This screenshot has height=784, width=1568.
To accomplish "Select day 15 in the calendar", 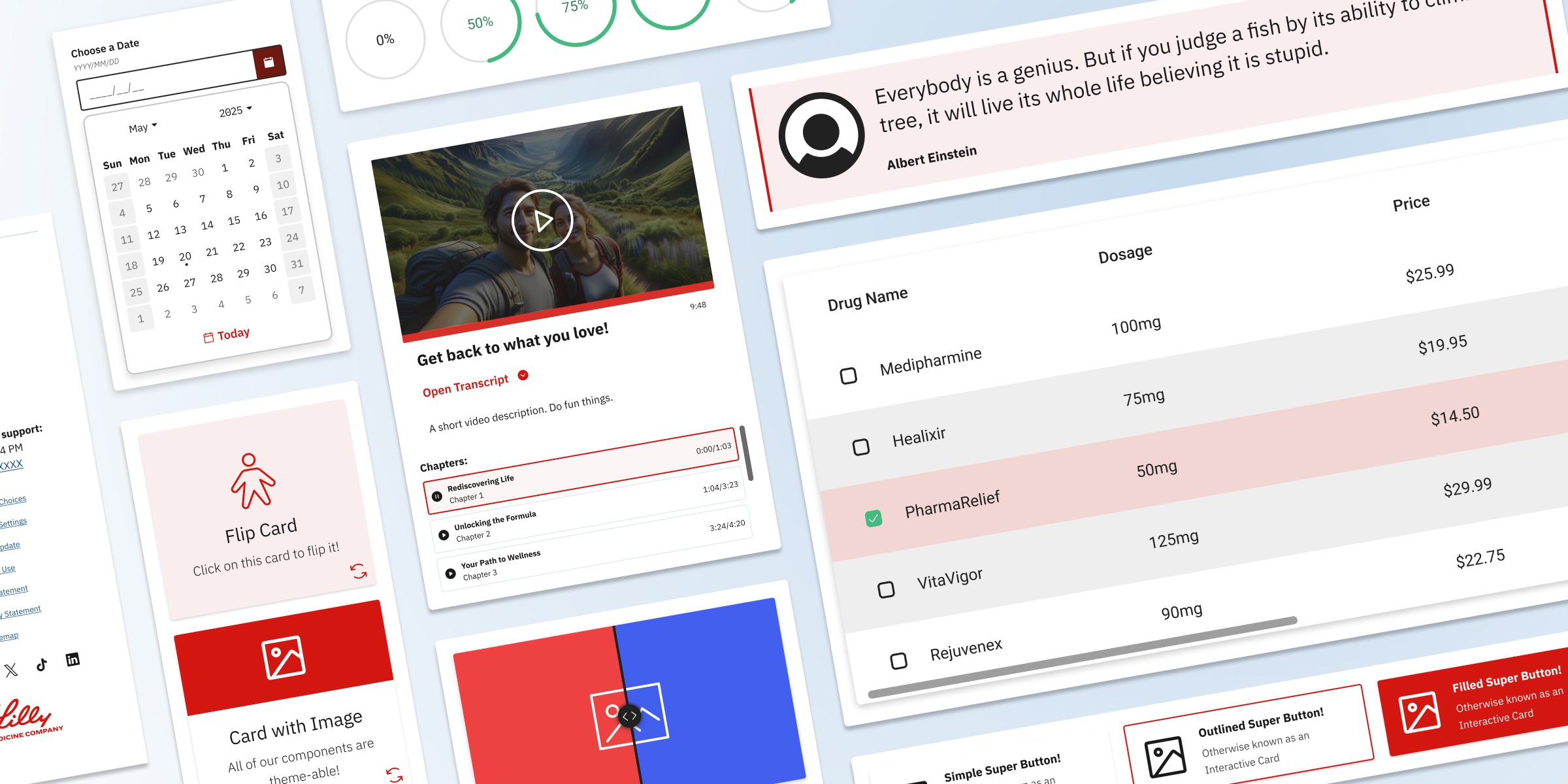I will (x=234, y=221).
